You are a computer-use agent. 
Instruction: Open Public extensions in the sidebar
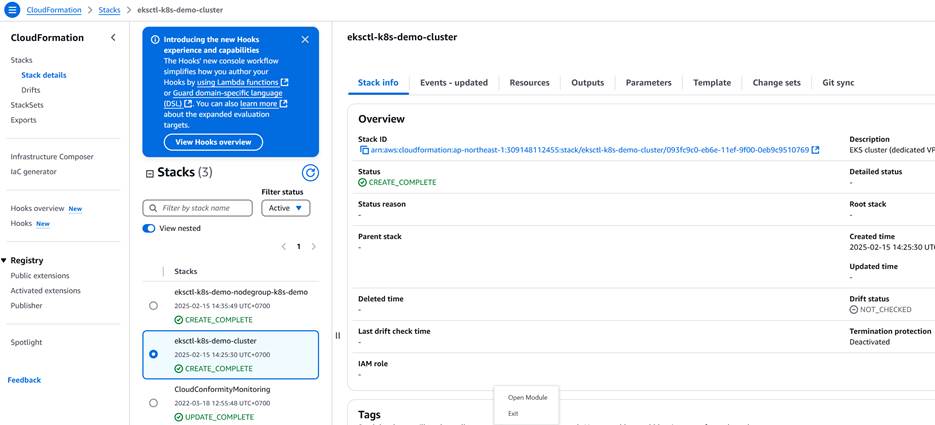click(40, 275)
